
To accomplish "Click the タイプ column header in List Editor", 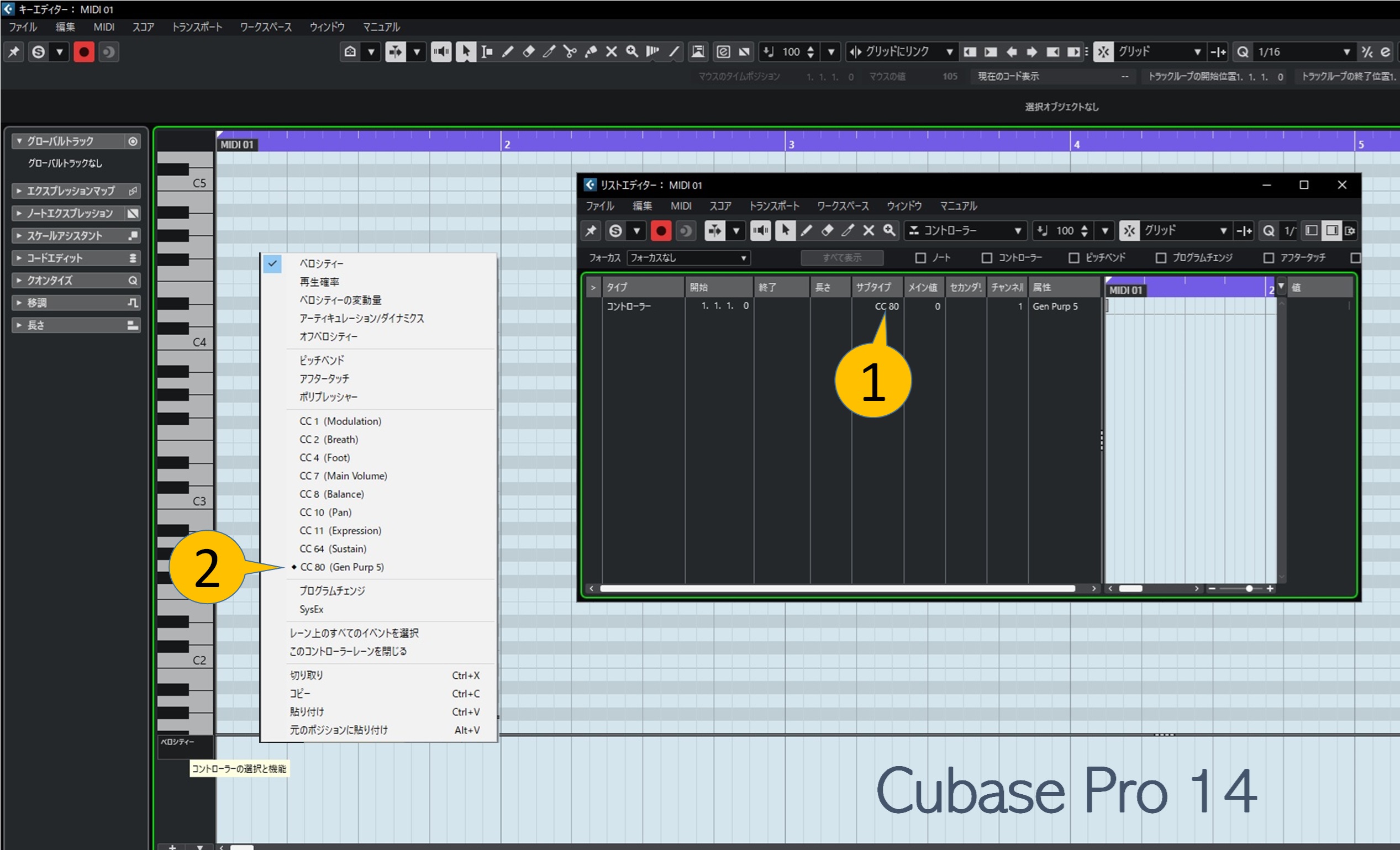I will (x=643, y=288).
